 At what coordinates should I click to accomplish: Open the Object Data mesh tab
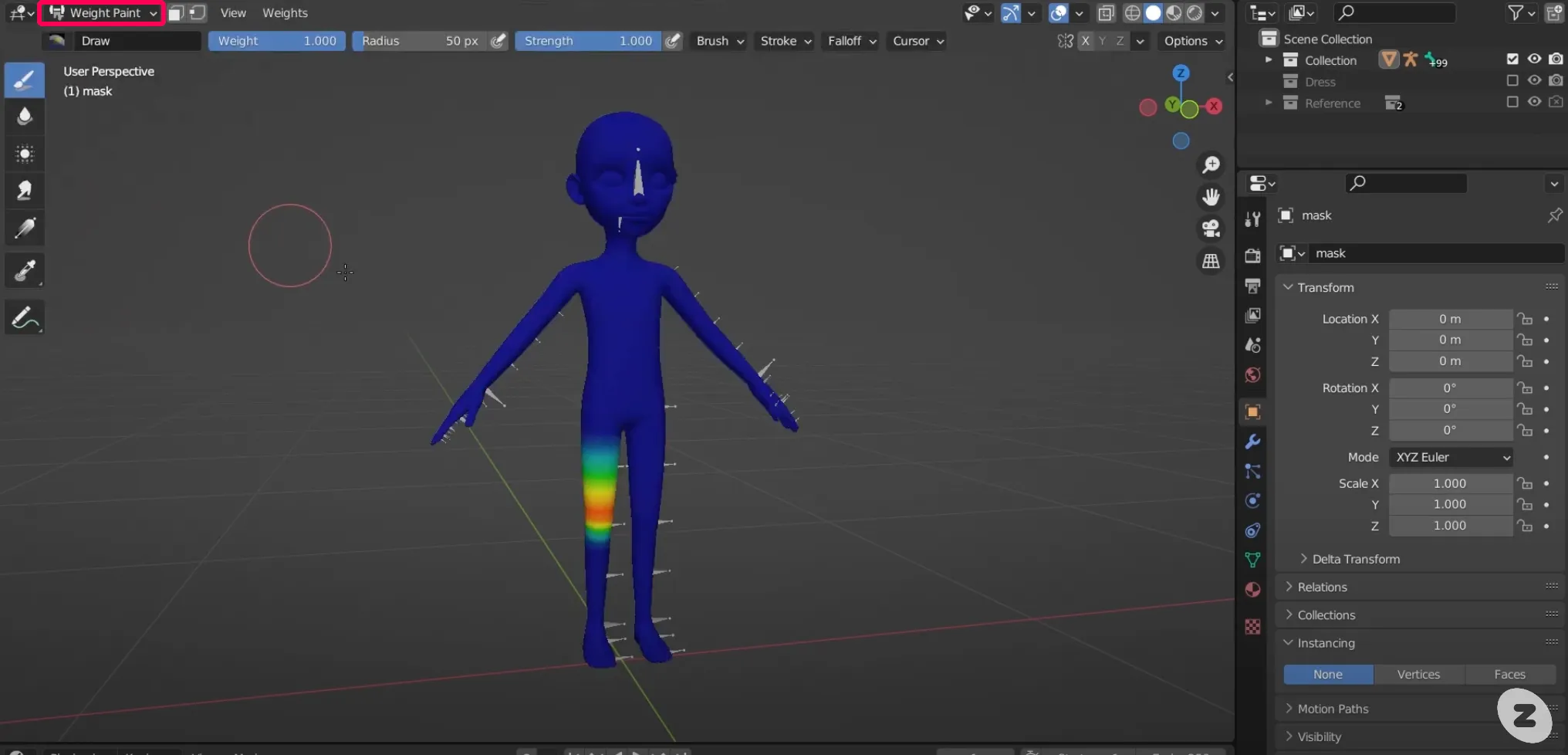pyautogui.click(x=1252, y=560)
